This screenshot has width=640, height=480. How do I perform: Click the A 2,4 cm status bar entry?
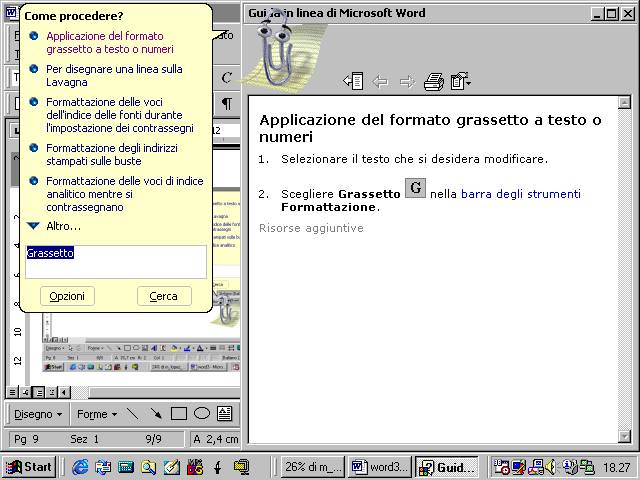215,439
